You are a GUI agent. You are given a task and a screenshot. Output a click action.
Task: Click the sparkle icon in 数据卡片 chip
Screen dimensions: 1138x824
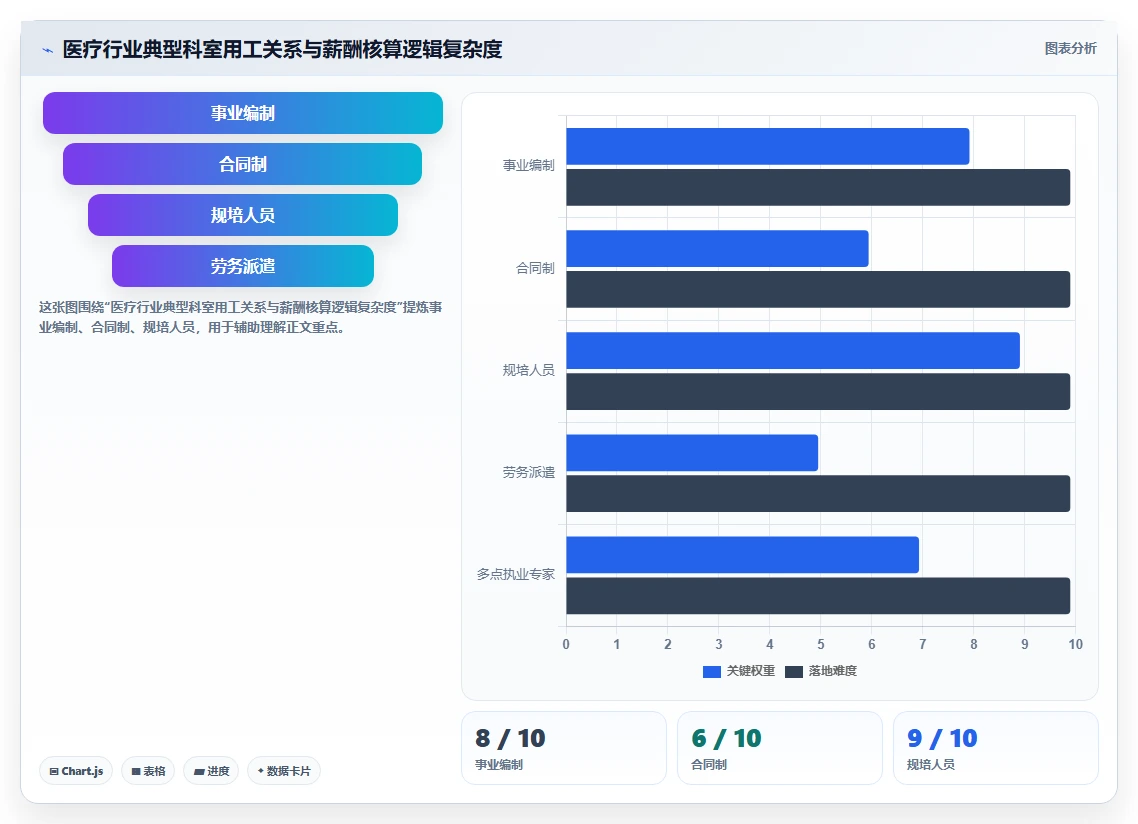point(261,771)
